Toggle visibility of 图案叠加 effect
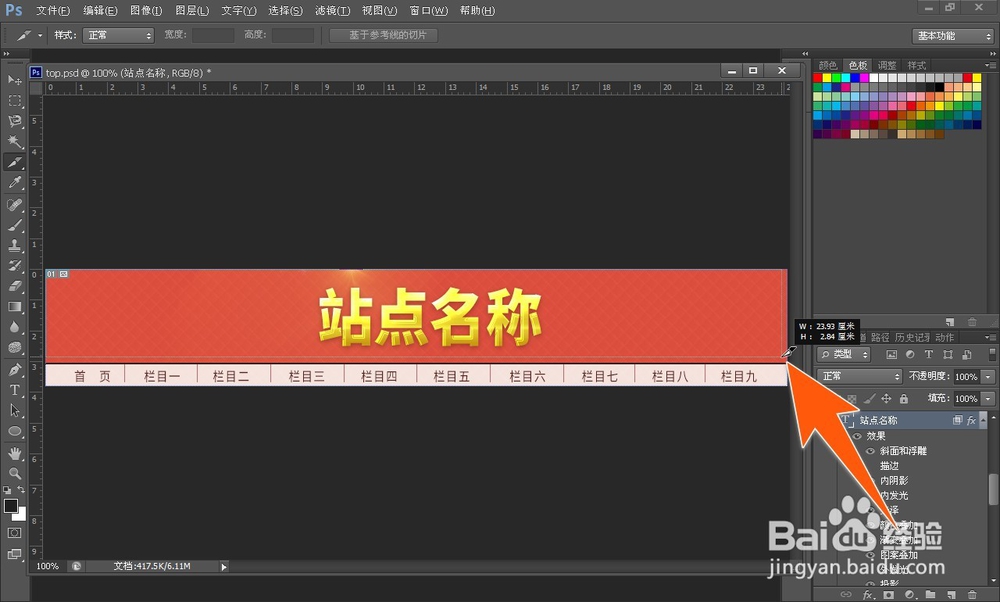The width and height of the screenshot is (1000, 602). [871, 555]
